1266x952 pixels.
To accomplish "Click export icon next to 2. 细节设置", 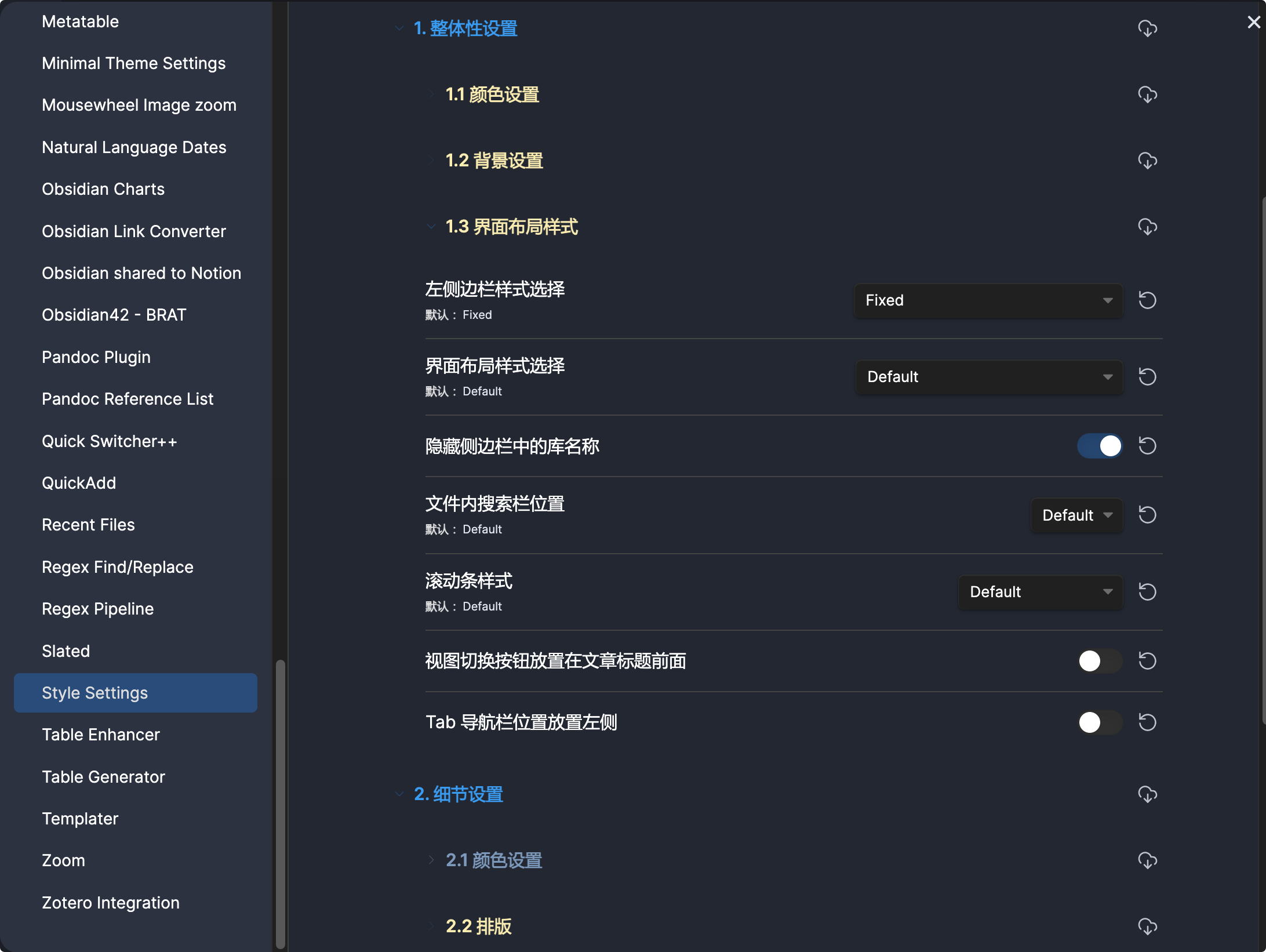I will tap(1148, 795).
